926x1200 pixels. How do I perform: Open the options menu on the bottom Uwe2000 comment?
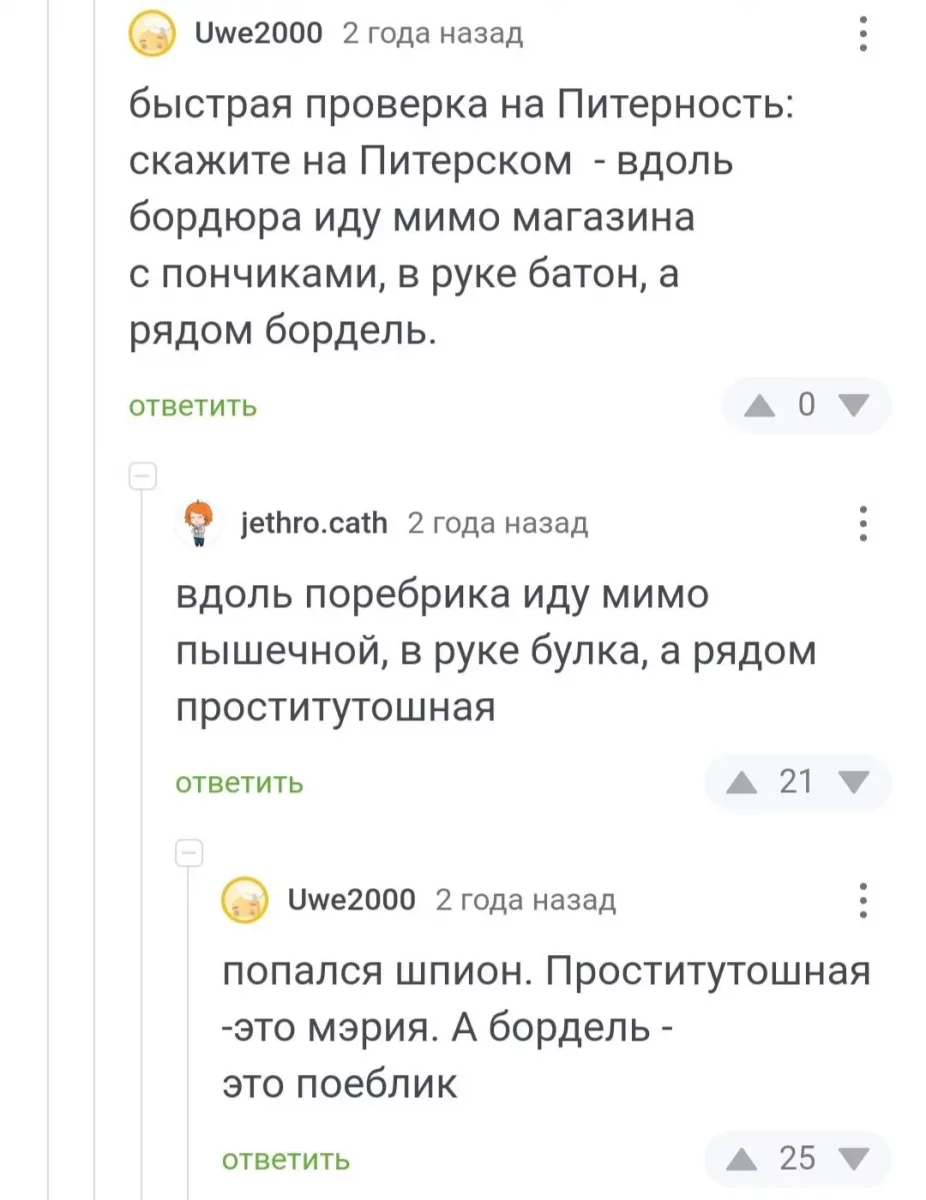[x=862, y=900]
